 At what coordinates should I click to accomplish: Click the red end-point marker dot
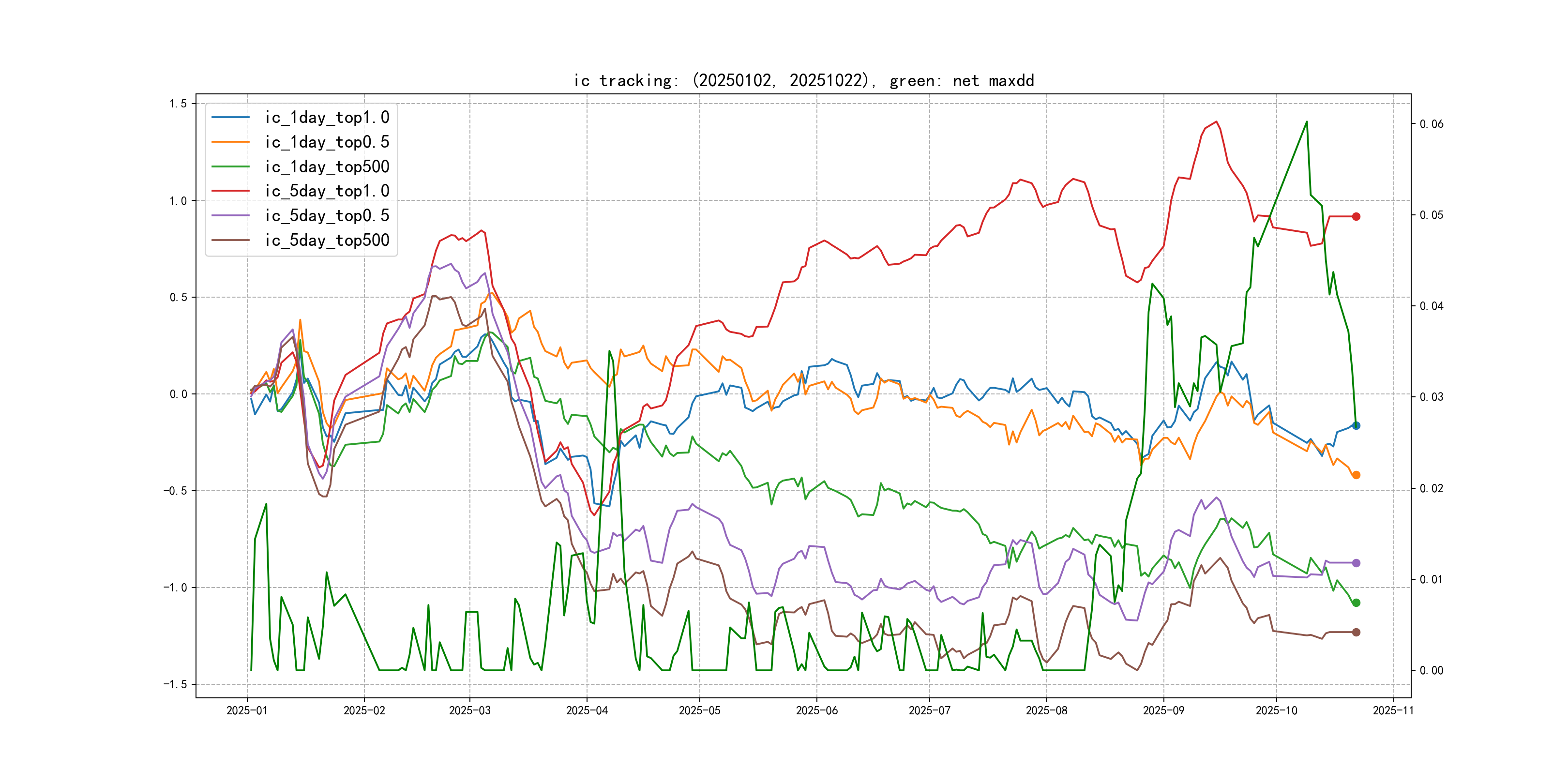pyautogui.click(x=1356, y=217)
